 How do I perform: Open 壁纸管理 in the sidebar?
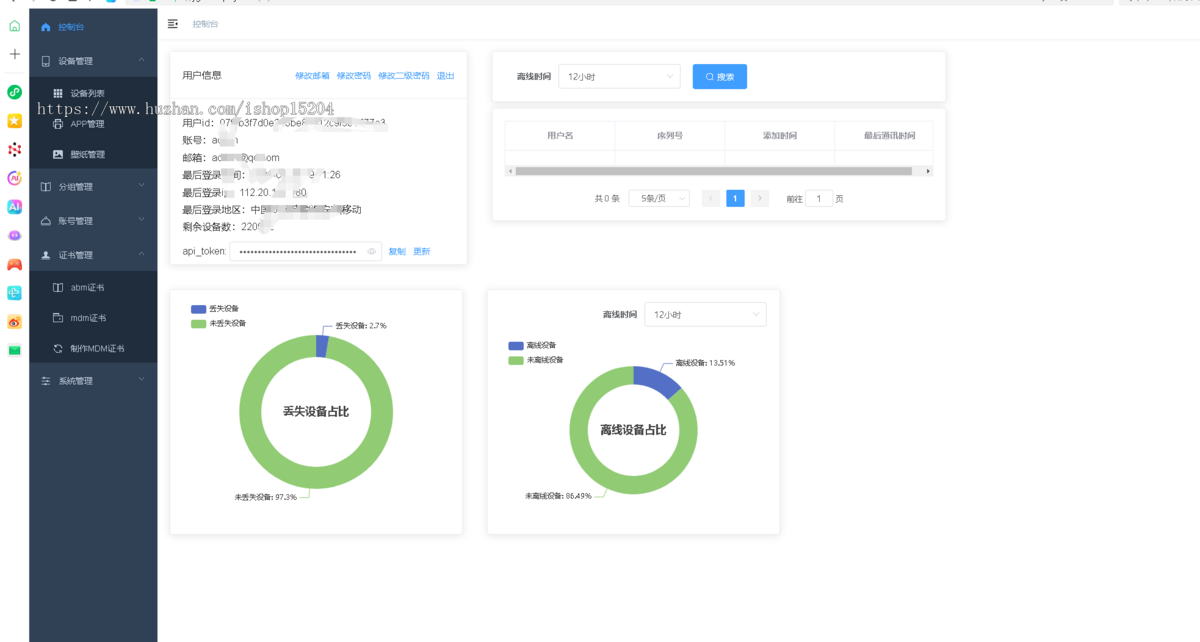93,154
